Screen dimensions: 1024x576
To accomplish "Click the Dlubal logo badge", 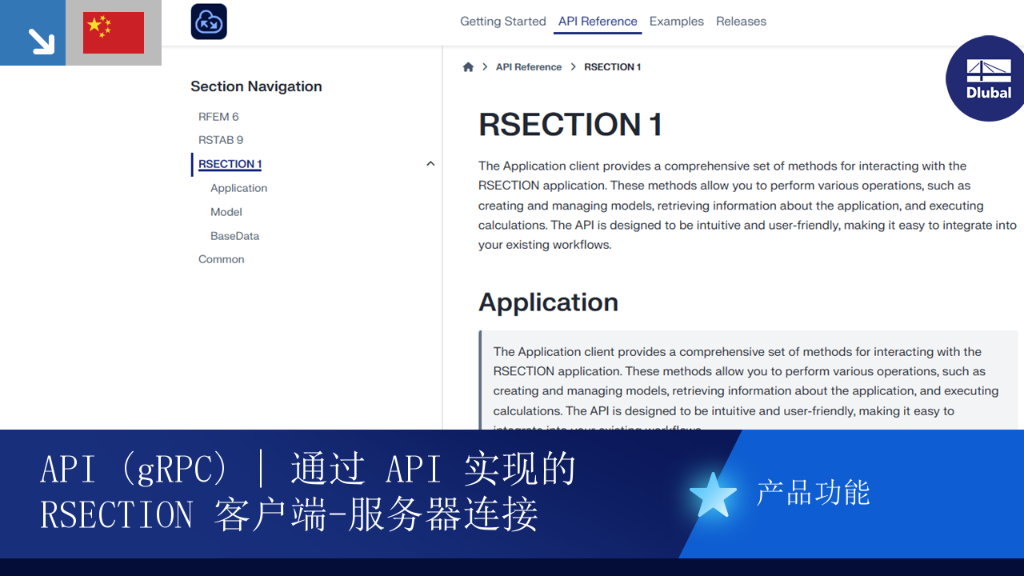I will tap(986, 78).
